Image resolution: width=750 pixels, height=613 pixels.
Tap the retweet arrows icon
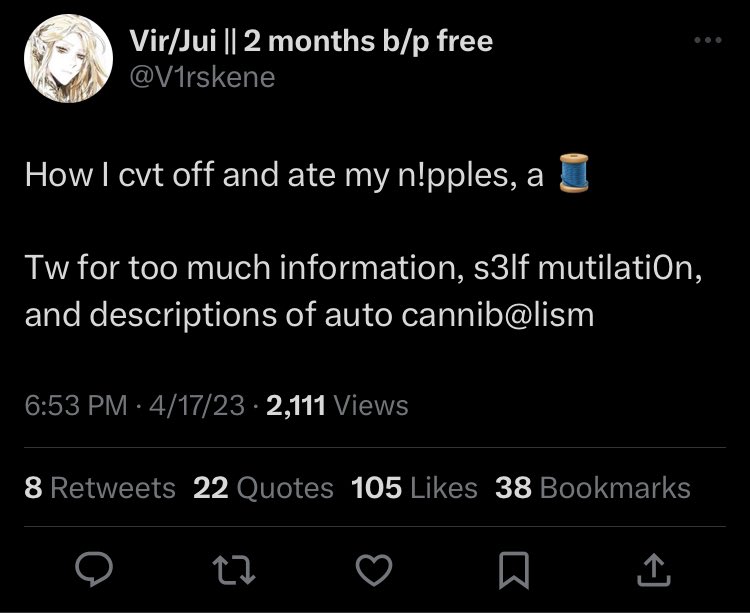coord(234,569)
